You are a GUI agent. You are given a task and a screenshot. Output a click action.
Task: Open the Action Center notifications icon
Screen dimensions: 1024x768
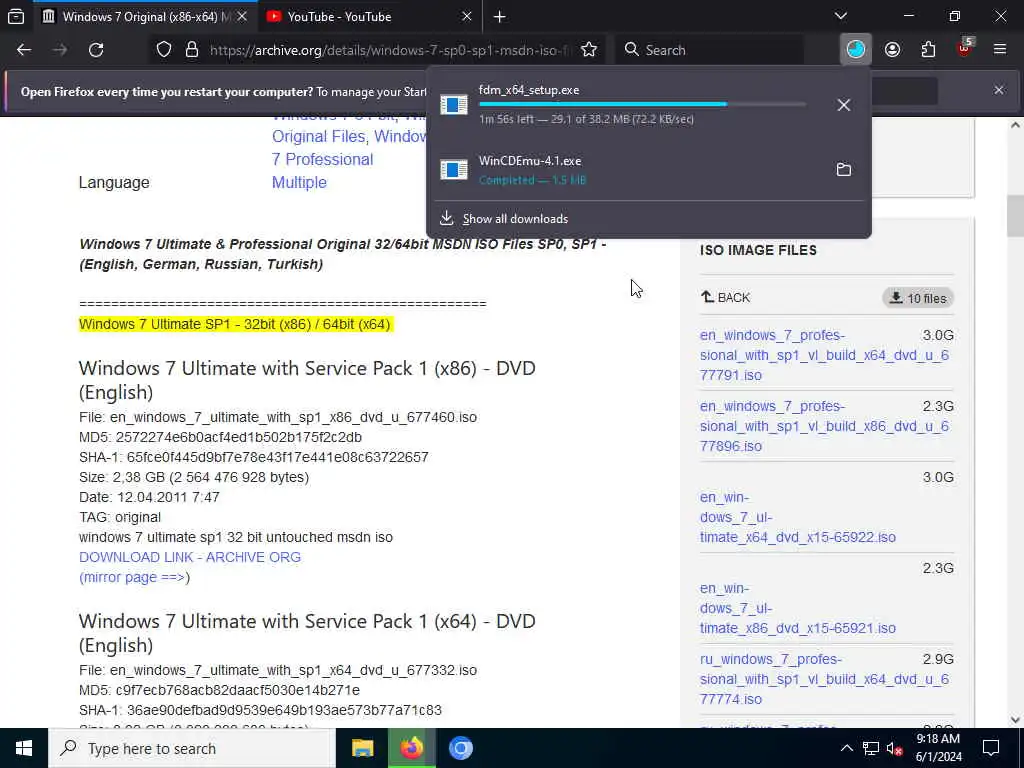(991, 748)
